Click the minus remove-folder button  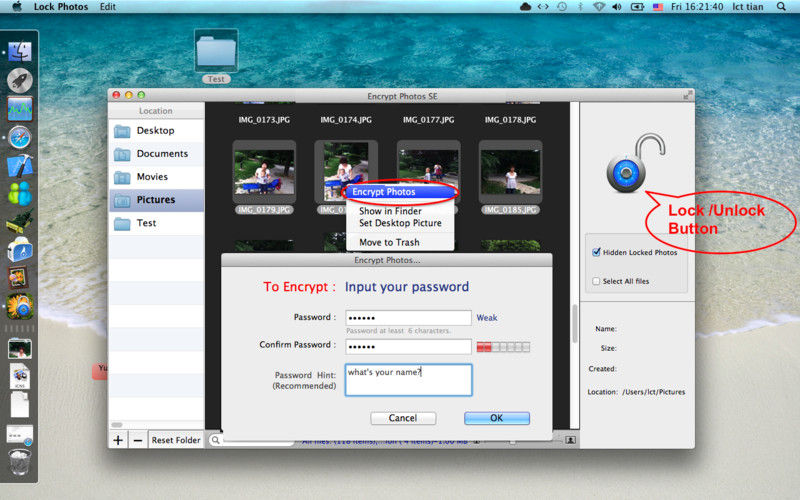pyautogui.click(x=138, y=440)
